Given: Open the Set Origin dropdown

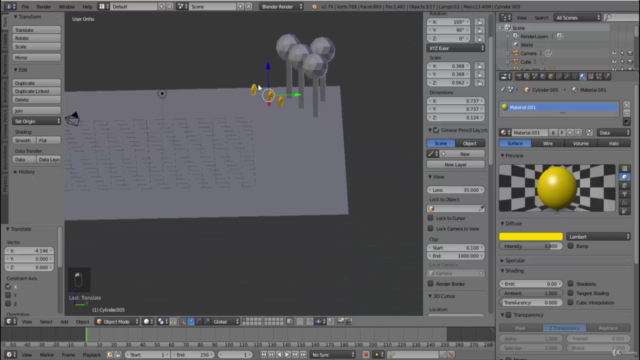Looking at the screenshot, I should tap(37, 121).
